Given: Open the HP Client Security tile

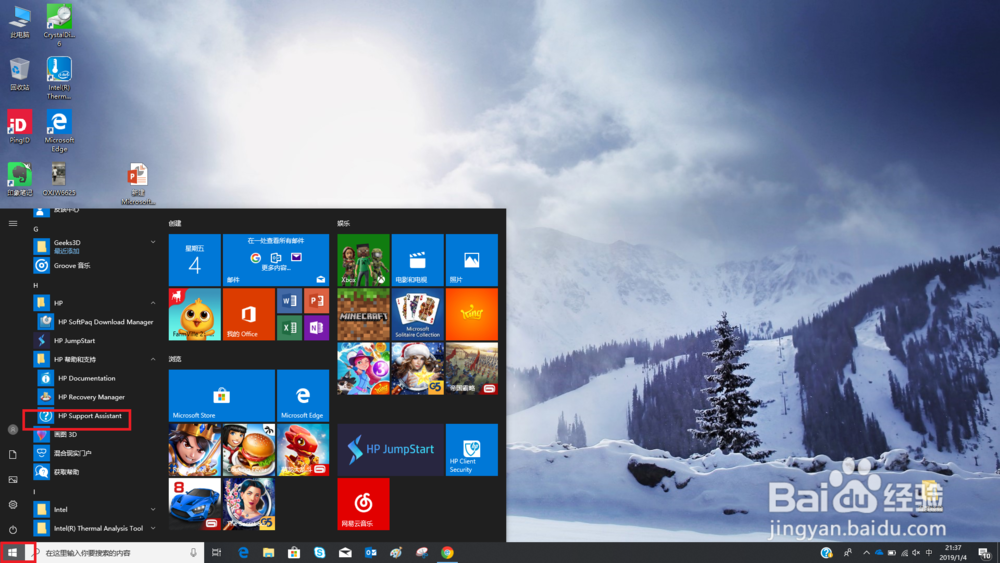Looking at the screenshot, I should click(472, 450).
